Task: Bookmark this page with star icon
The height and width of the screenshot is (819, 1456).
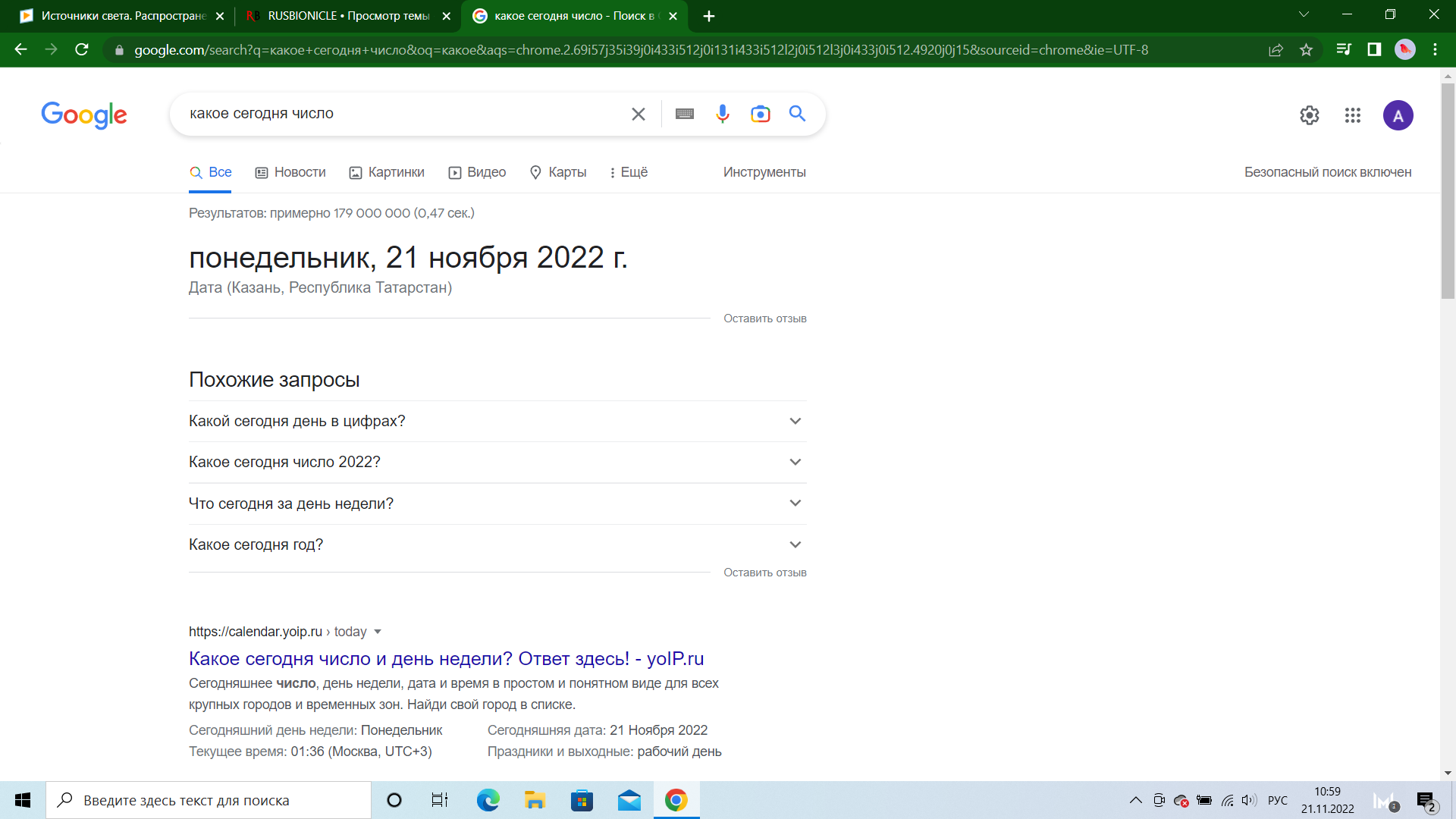Action: (x=1306, y=50)
